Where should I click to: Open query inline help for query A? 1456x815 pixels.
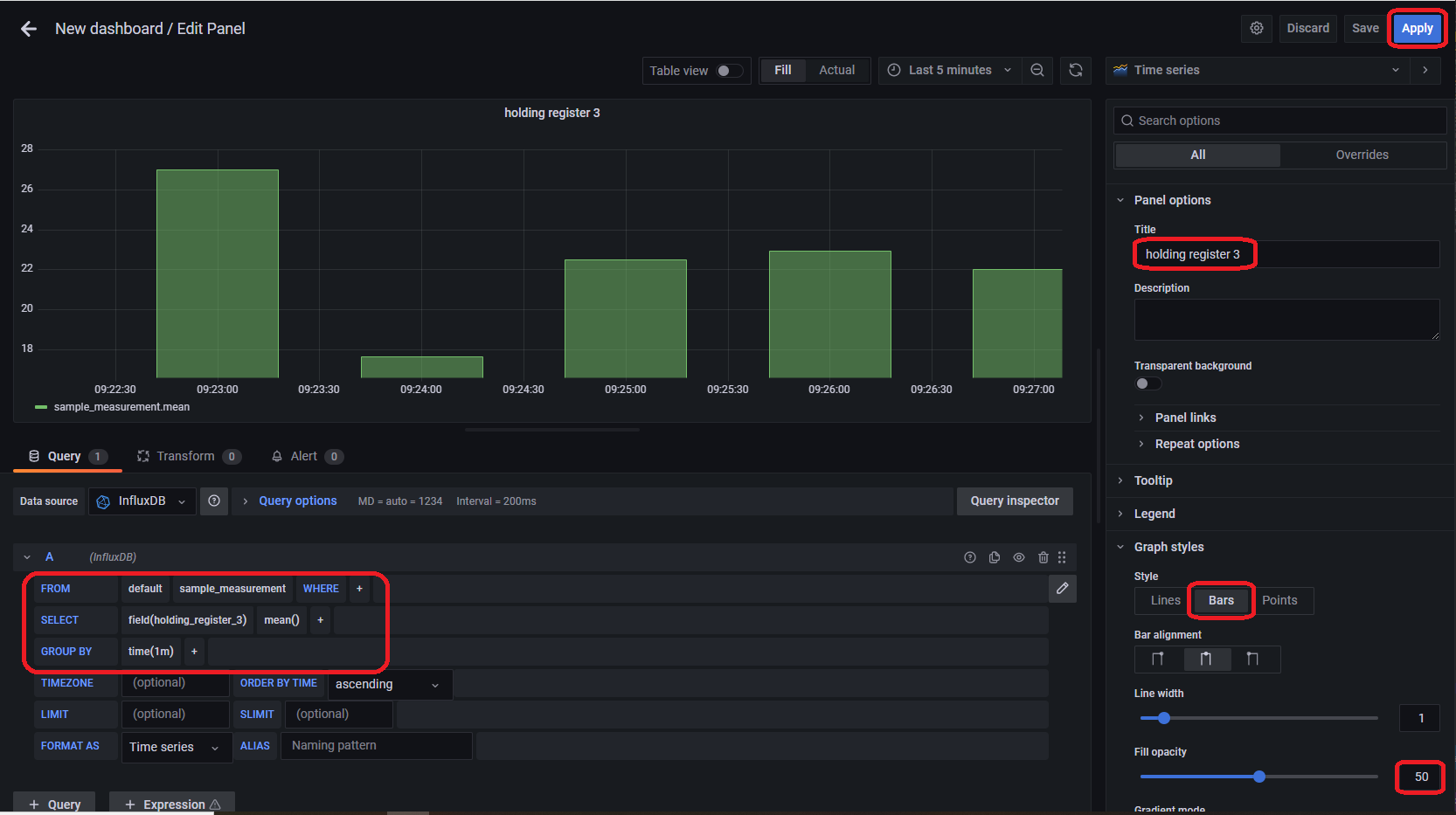point(969,556)
